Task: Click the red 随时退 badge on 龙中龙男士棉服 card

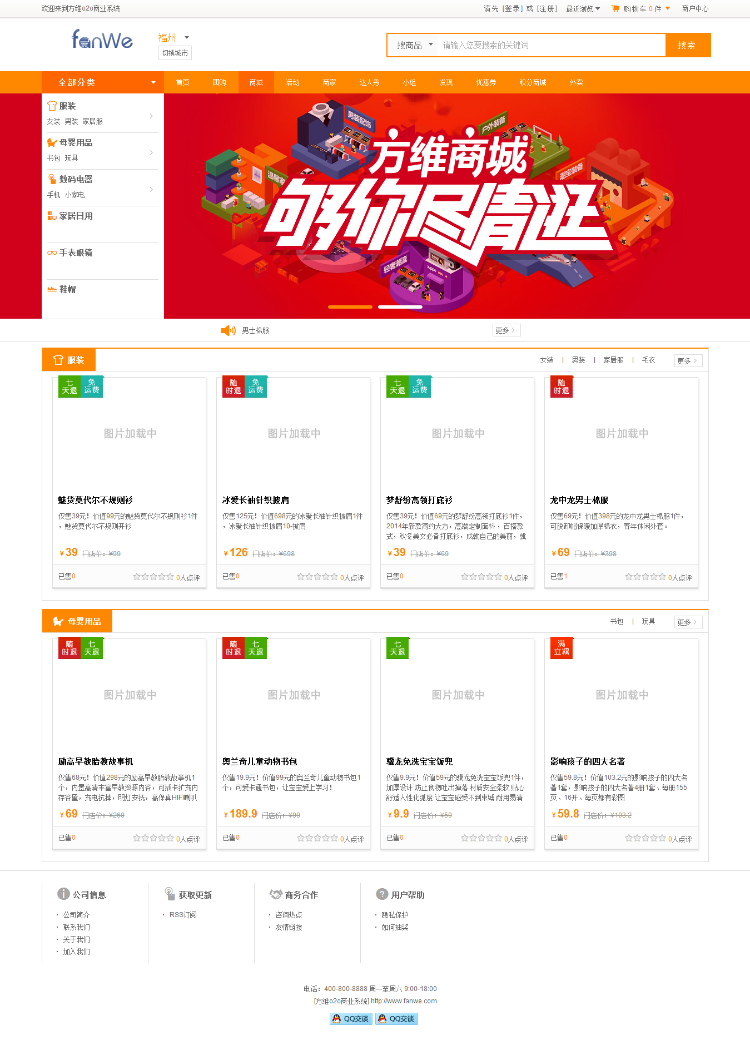Action: 561,387
